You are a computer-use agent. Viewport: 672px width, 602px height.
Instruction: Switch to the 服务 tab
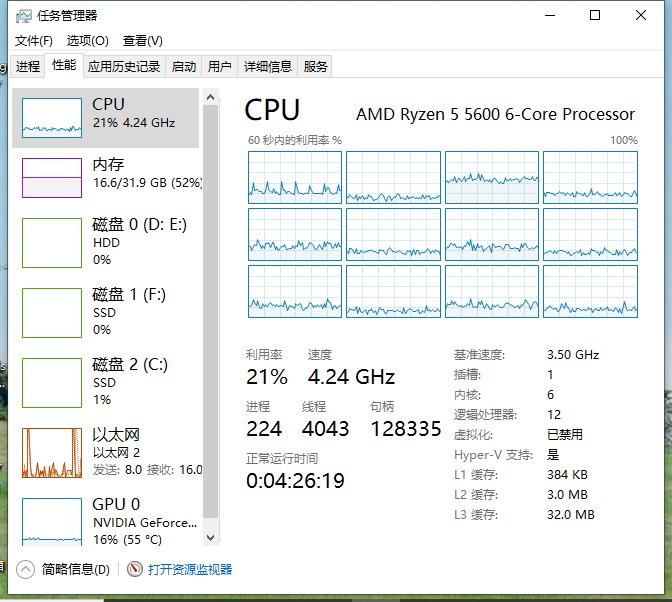tap(315, 67)
